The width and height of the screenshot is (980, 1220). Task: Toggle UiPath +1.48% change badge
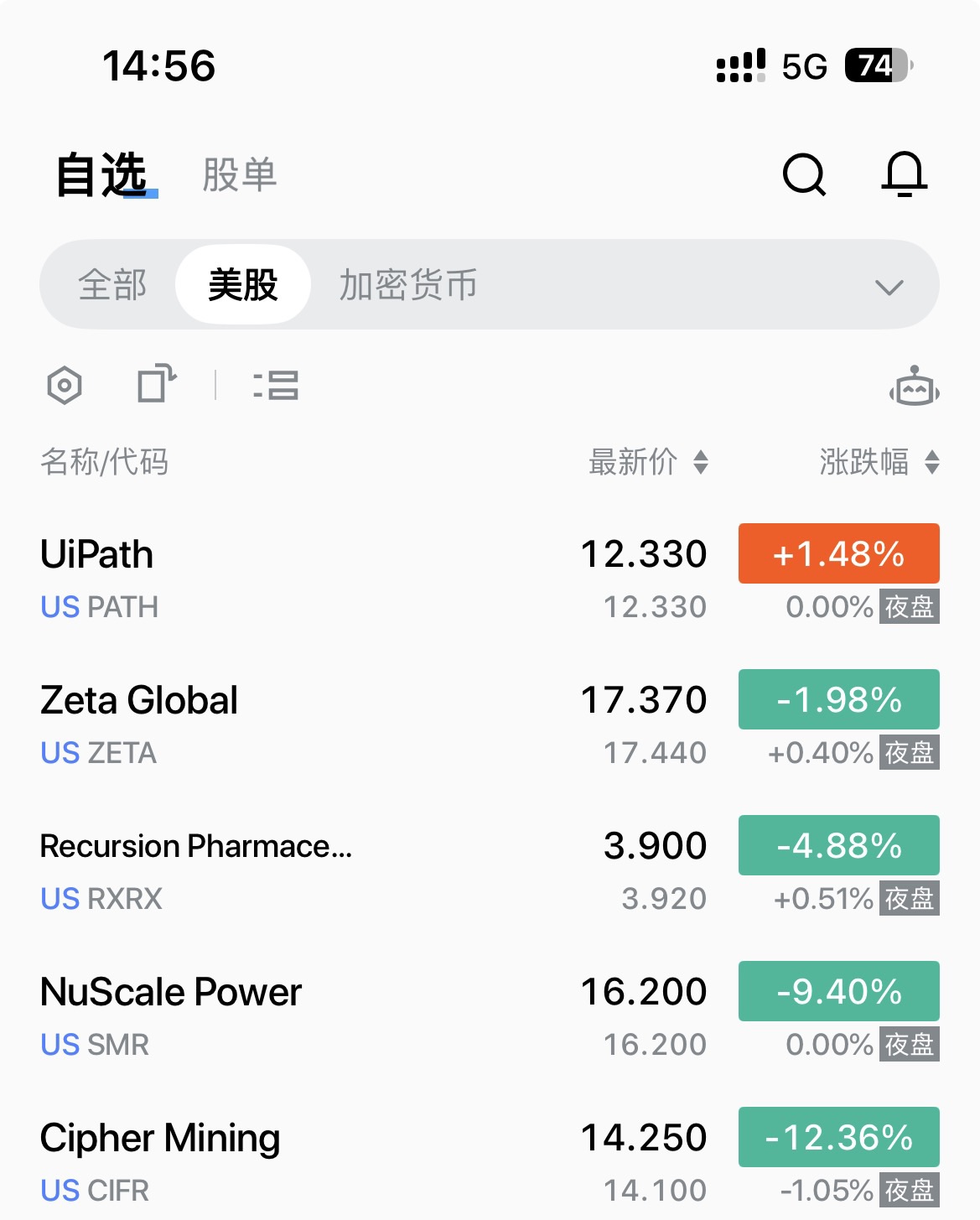click(838, 553)
